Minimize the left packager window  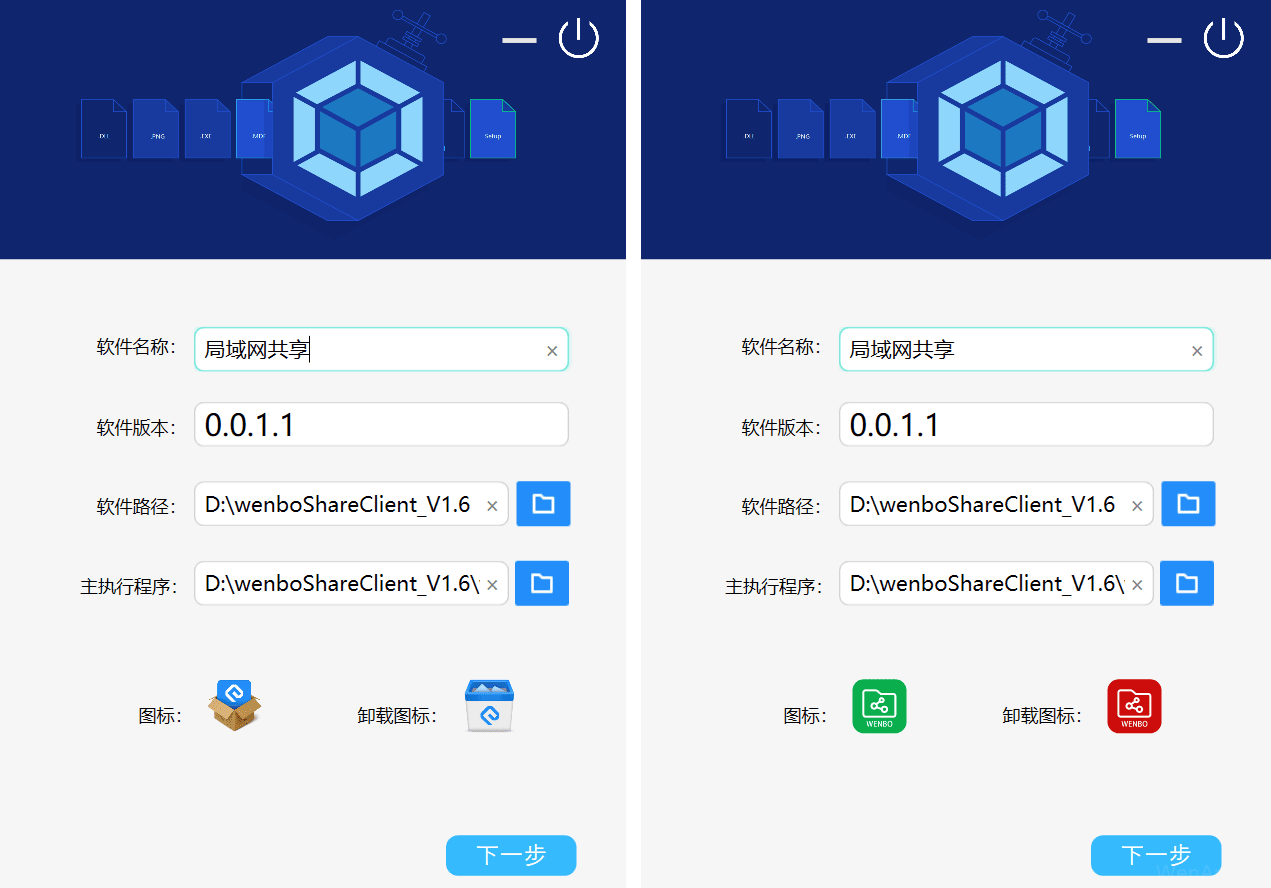point(519,40)
